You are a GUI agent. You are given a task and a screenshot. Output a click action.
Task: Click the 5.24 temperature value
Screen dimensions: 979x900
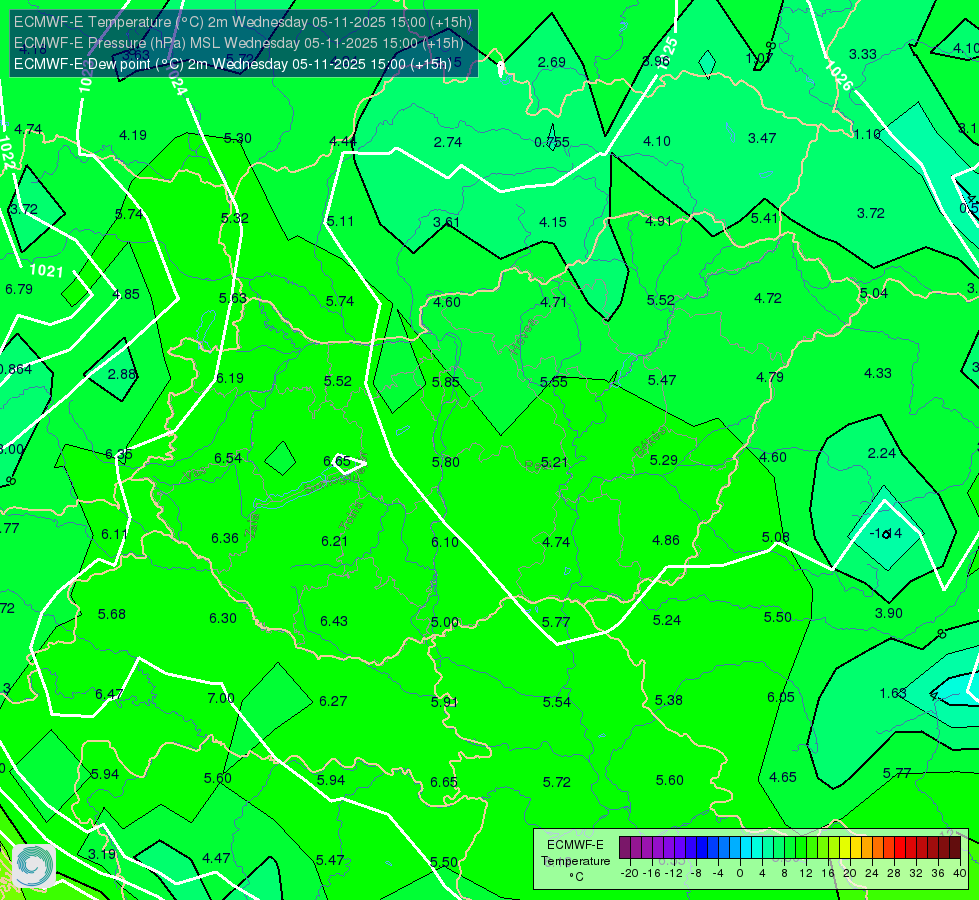[667, 620]
